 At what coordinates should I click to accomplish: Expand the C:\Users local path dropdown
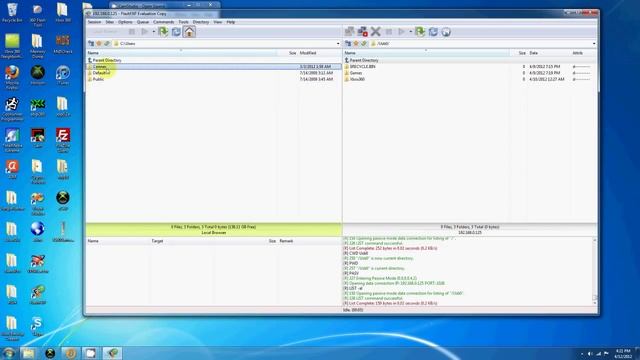pos(338,44)
